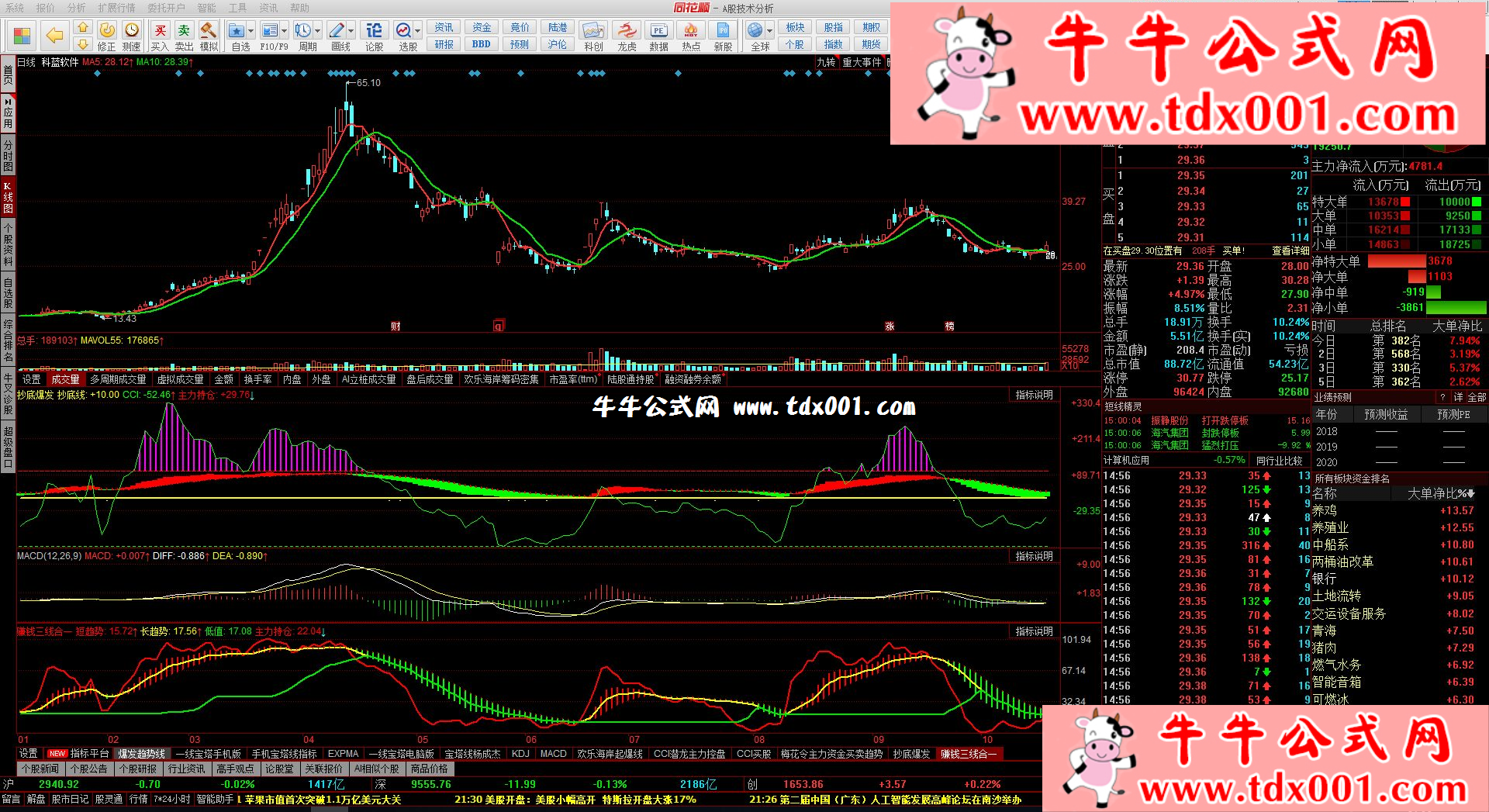The image size is (1489, 812).
Task: Click the back arrow navigation icon
Action: pyautogui.click(x=54, y=35)
